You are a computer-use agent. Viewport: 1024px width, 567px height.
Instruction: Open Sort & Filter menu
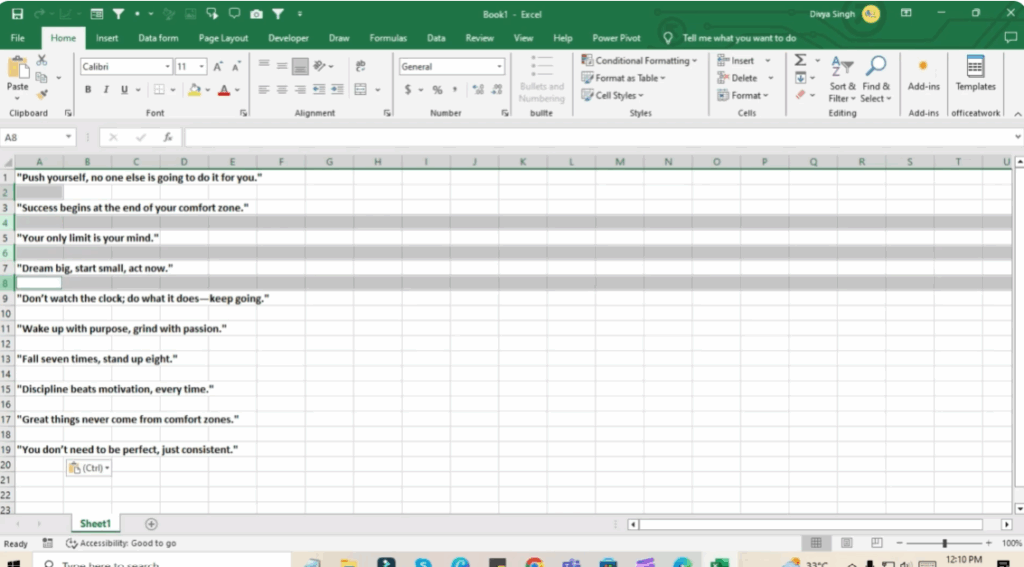(842, 79)
